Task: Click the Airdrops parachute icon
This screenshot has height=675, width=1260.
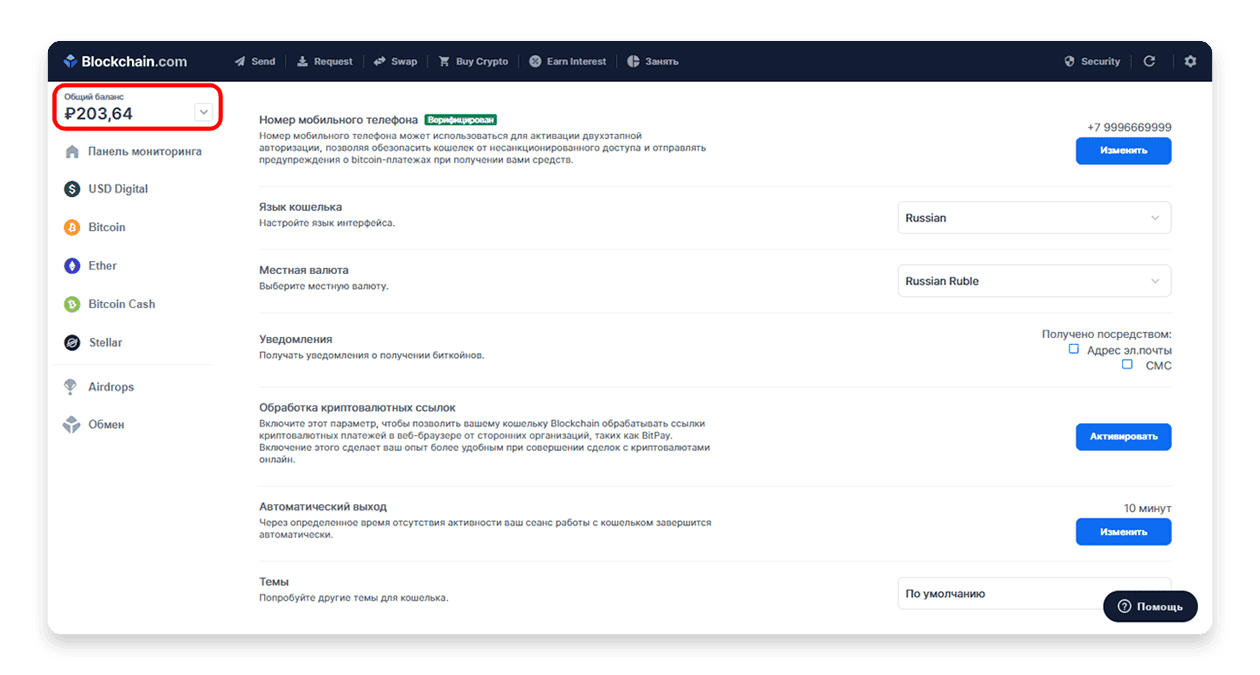Action: (72, 387)
